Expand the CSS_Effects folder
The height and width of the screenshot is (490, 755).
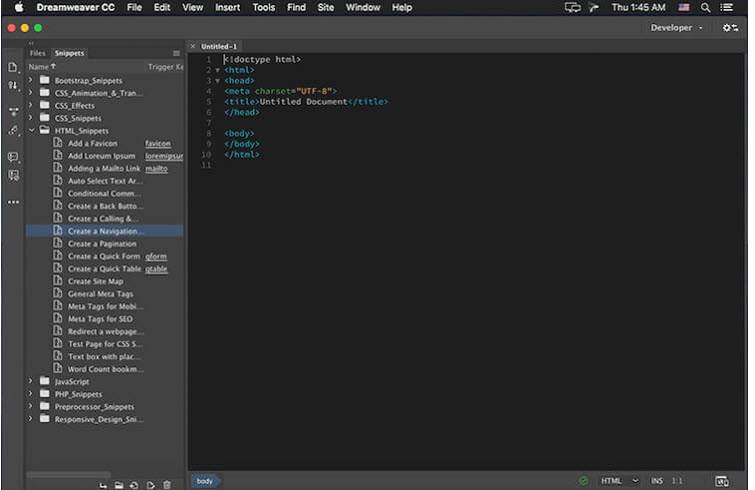31,104
